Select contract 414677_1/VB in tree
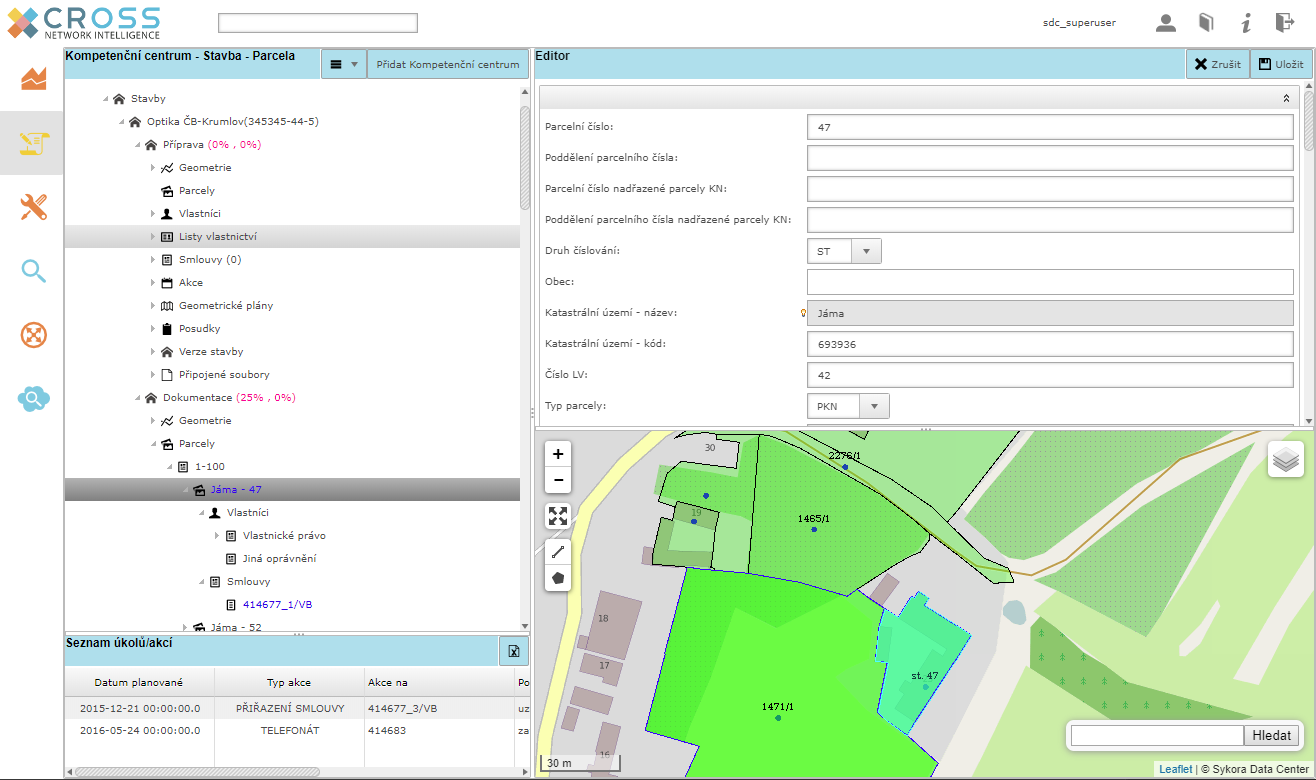Viewport: 1316px width, 780px height. (x=277, y=605)
